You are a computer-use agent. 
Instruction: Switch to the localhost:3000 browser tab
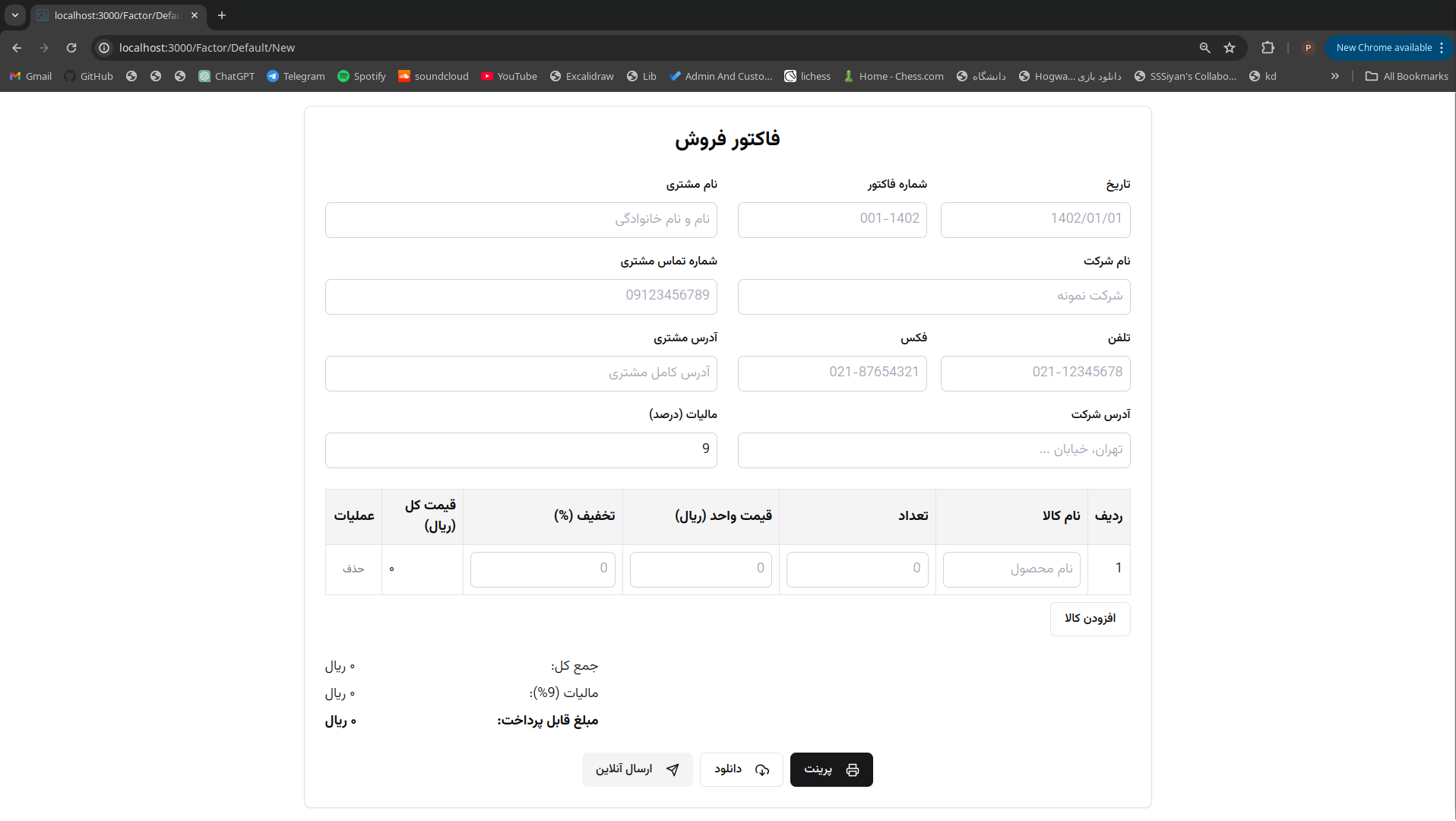coord(114,15)
